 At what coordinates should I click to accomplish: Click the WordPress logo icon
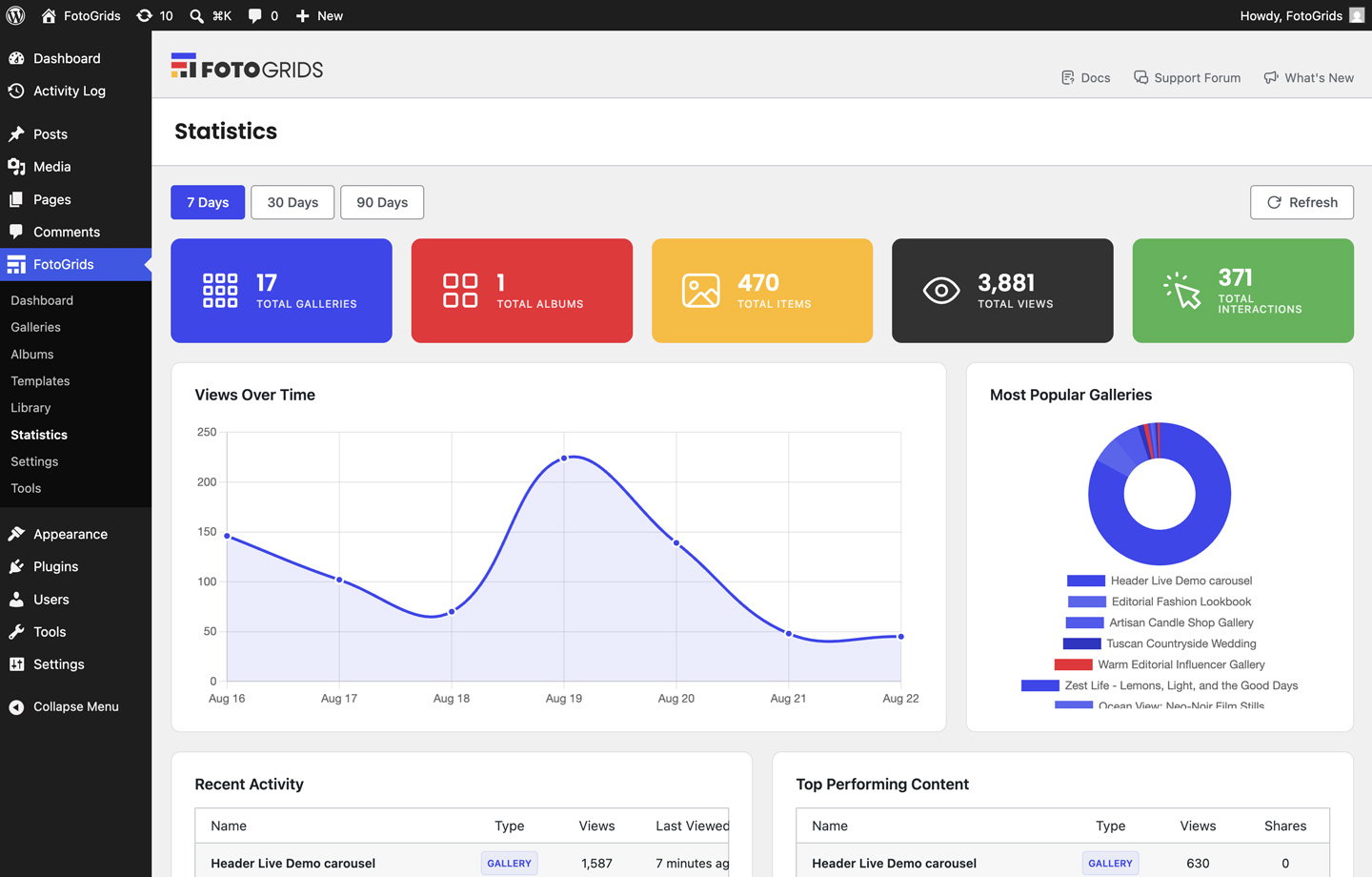(x=15, y=15)
